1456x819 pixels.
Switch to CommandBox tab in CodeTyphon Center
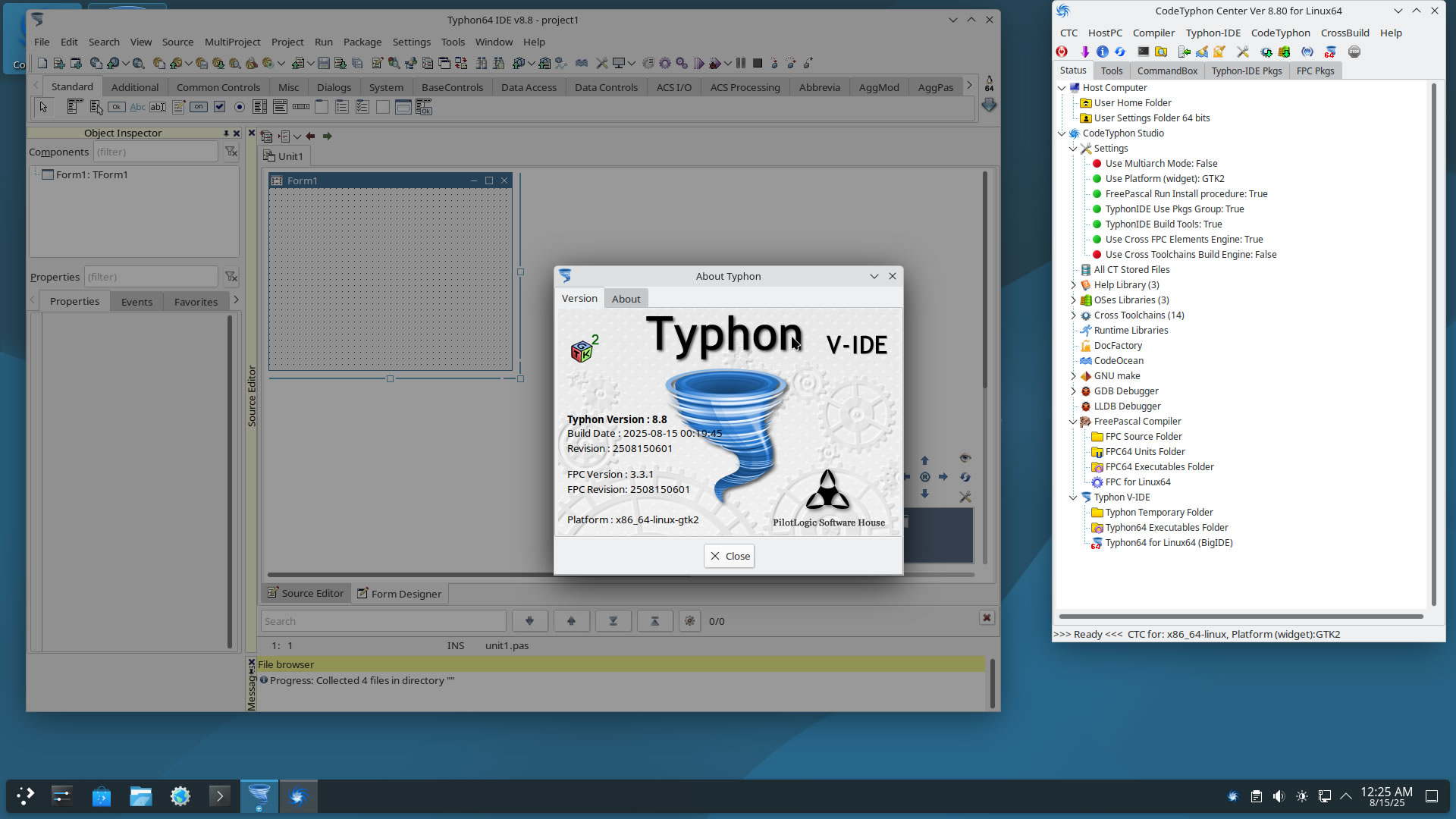[x=1167, y=71]
